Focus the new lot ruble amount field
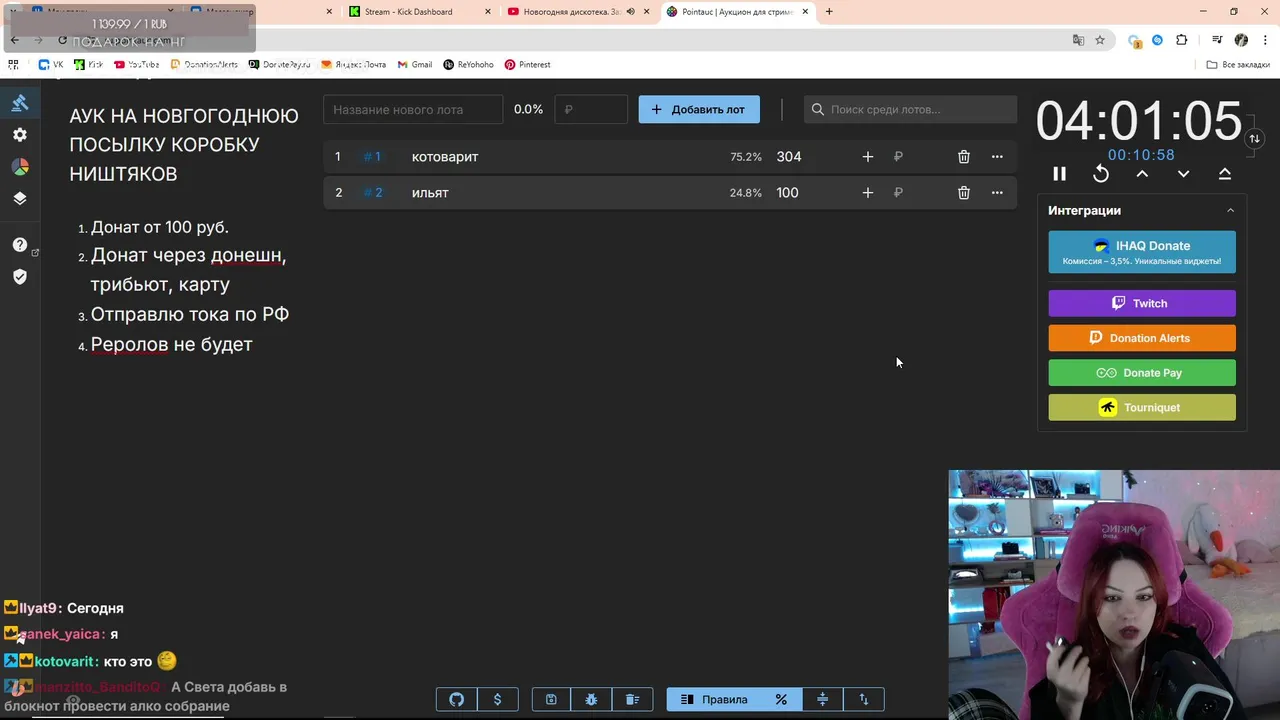This screenshot has width=1280, height=720. (591, 110)
